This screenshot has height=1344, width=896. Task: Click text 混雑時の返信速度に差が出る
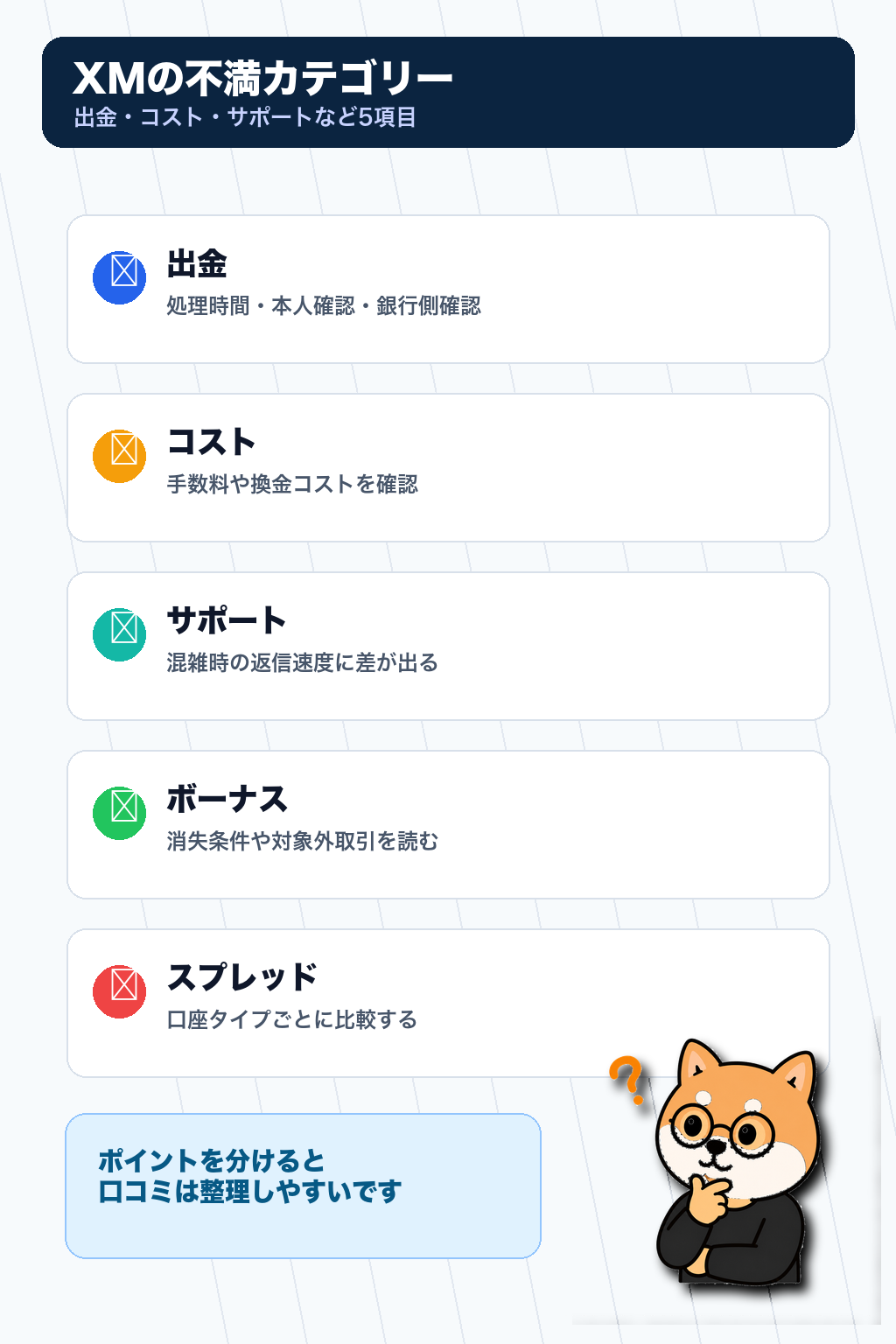(x=302, y=662)
